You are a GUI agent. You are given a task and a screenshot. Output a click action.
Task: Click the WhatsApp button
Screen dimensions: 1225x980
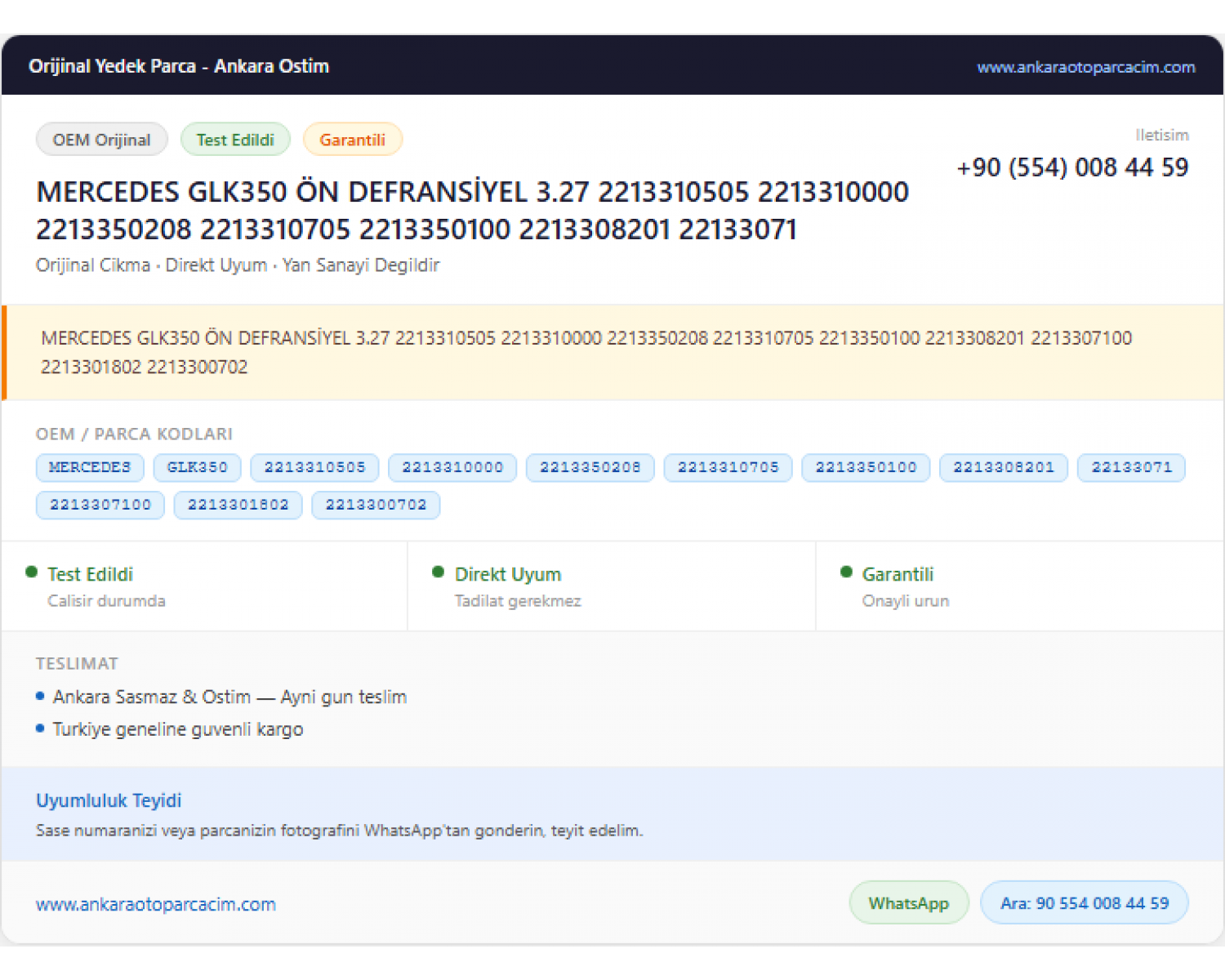coord(909,902)
